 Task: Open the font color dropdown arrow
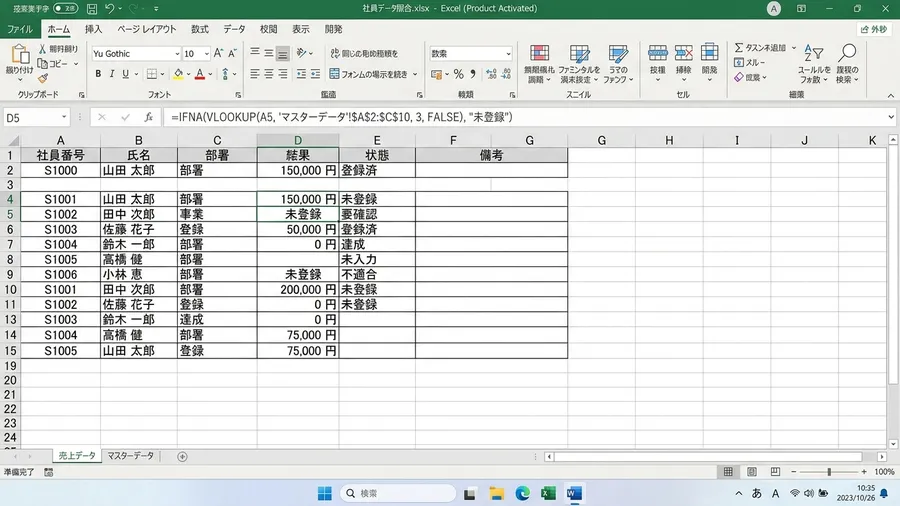pyautogui.click(x=211, y=74)
